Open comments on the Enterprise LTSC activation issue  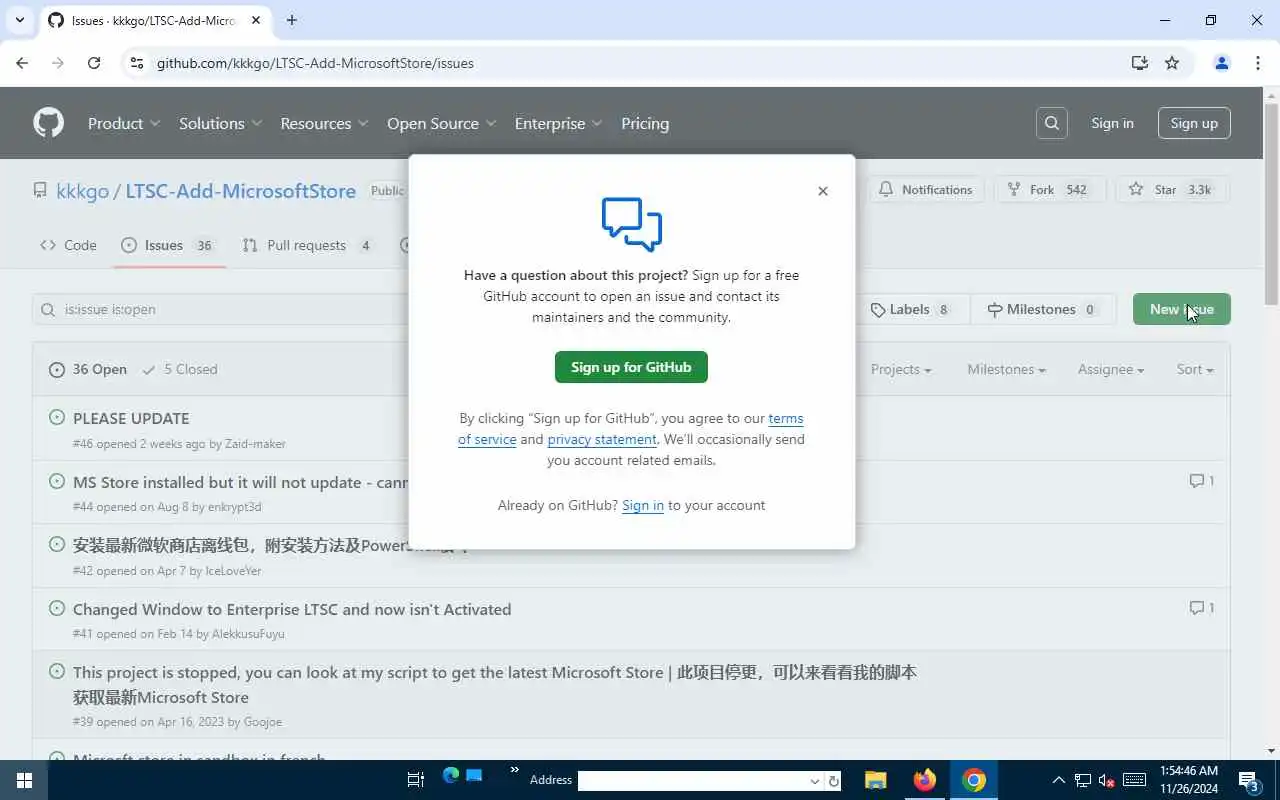coord(1201,608)
